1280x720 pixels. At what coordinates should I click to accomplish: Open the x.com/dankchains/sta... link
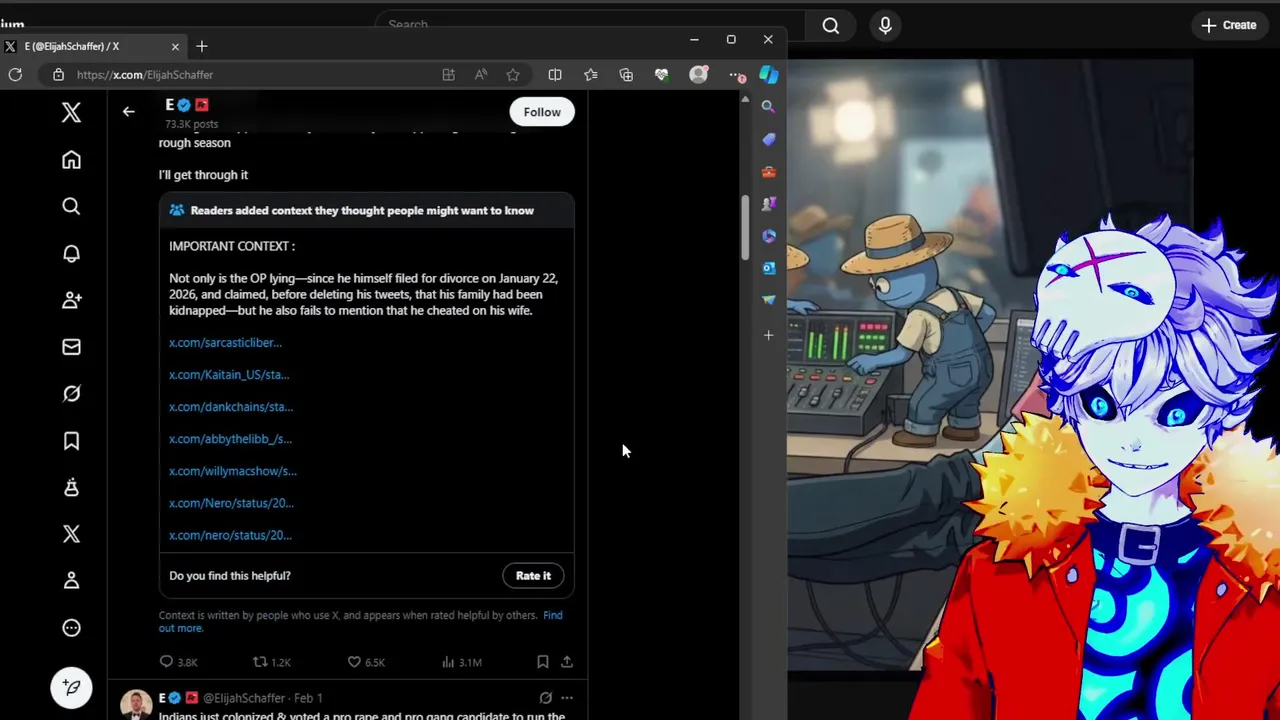click(231, 407)
